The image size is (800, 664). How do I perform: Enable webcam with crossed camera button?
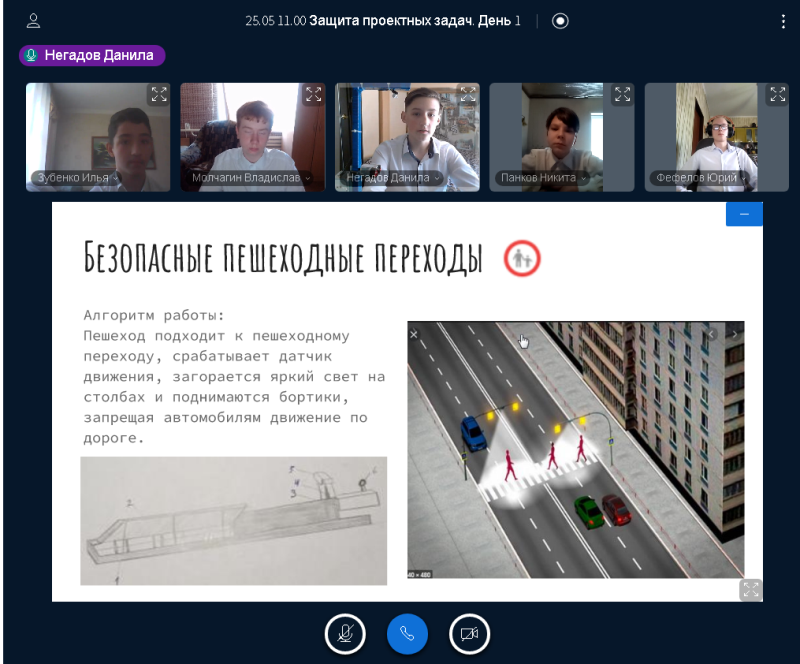[x=469, y=633]
